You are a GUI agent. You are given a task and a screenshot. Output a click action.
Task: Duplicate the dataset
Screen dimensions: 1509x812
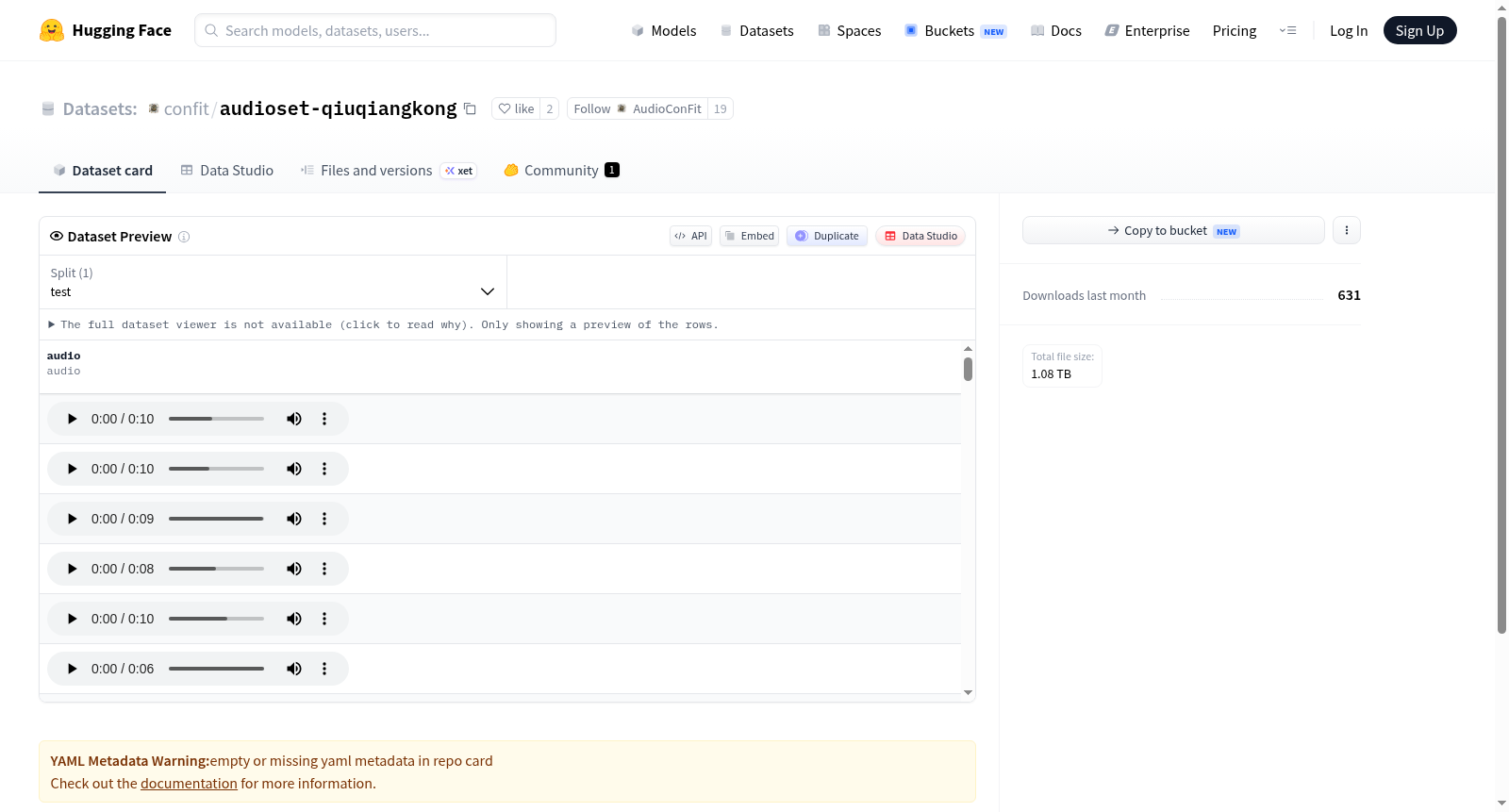click(x=827, y=236)
